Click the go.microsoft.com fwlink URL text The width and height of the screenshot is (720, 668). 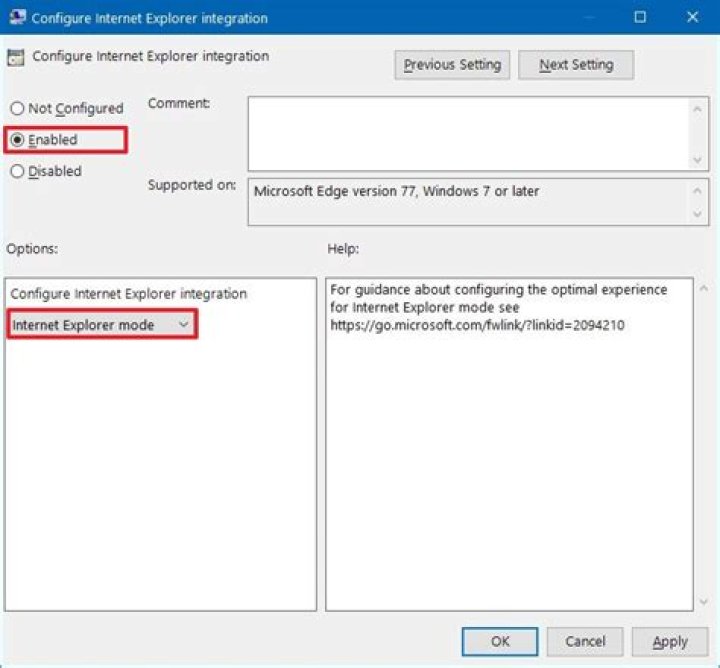[x=477, y=325]
